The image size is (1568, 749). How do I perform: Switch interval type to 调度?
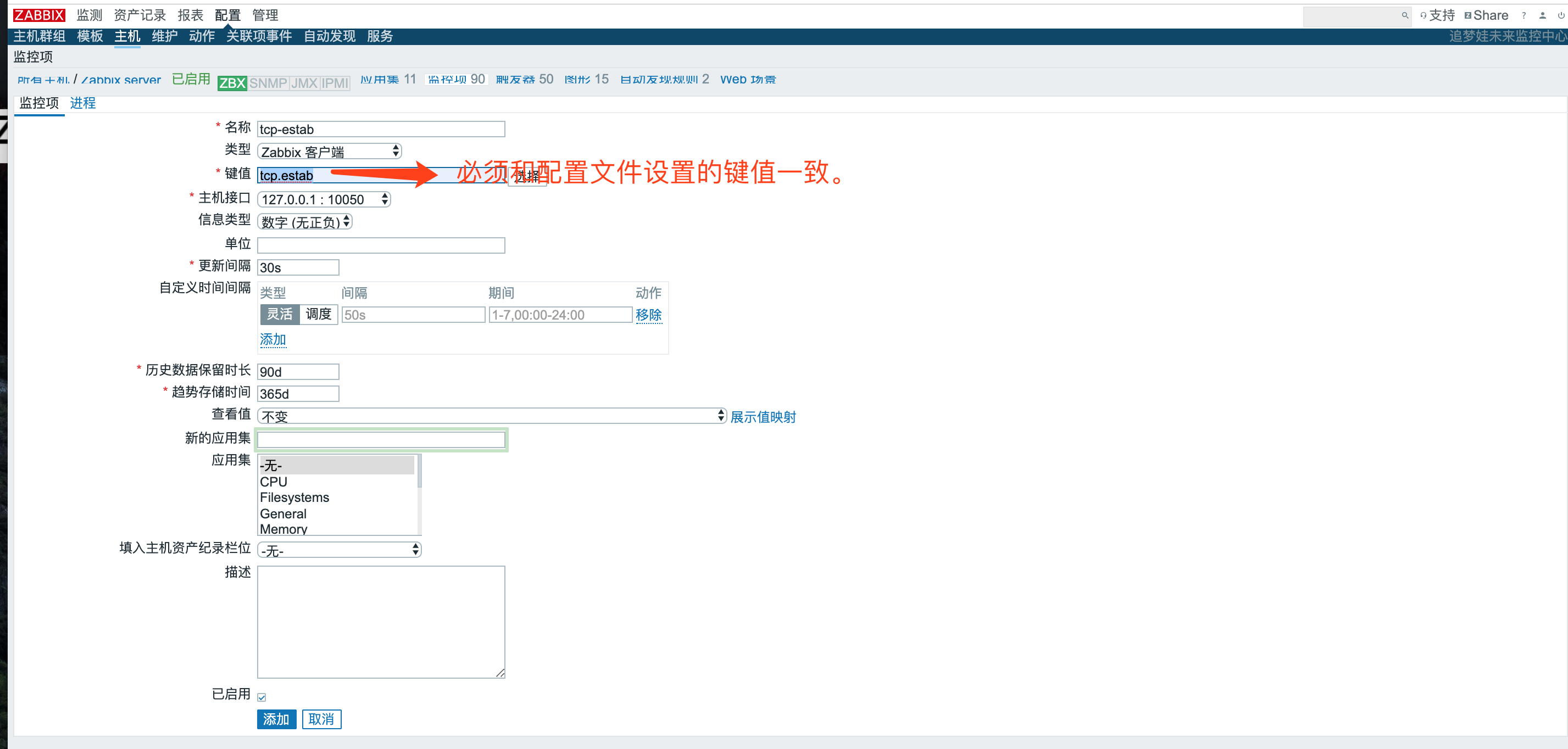click(318, 315)
